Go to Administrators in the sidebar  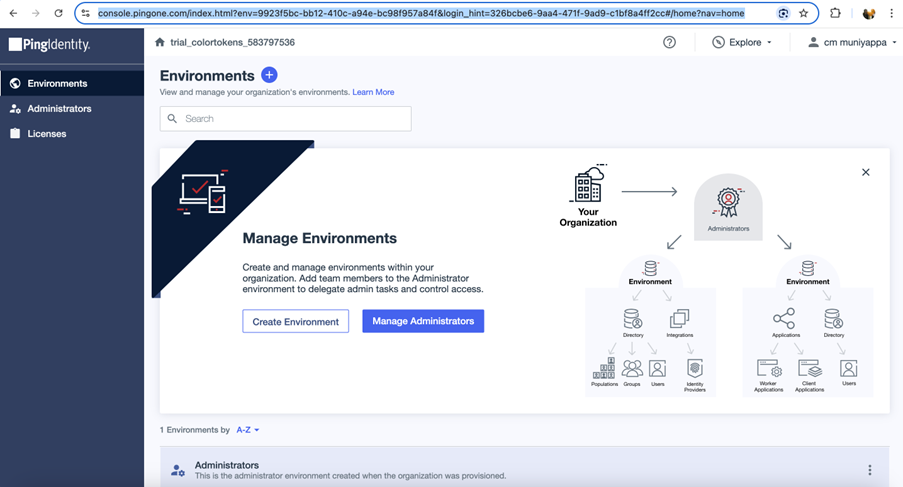[59, 108]
